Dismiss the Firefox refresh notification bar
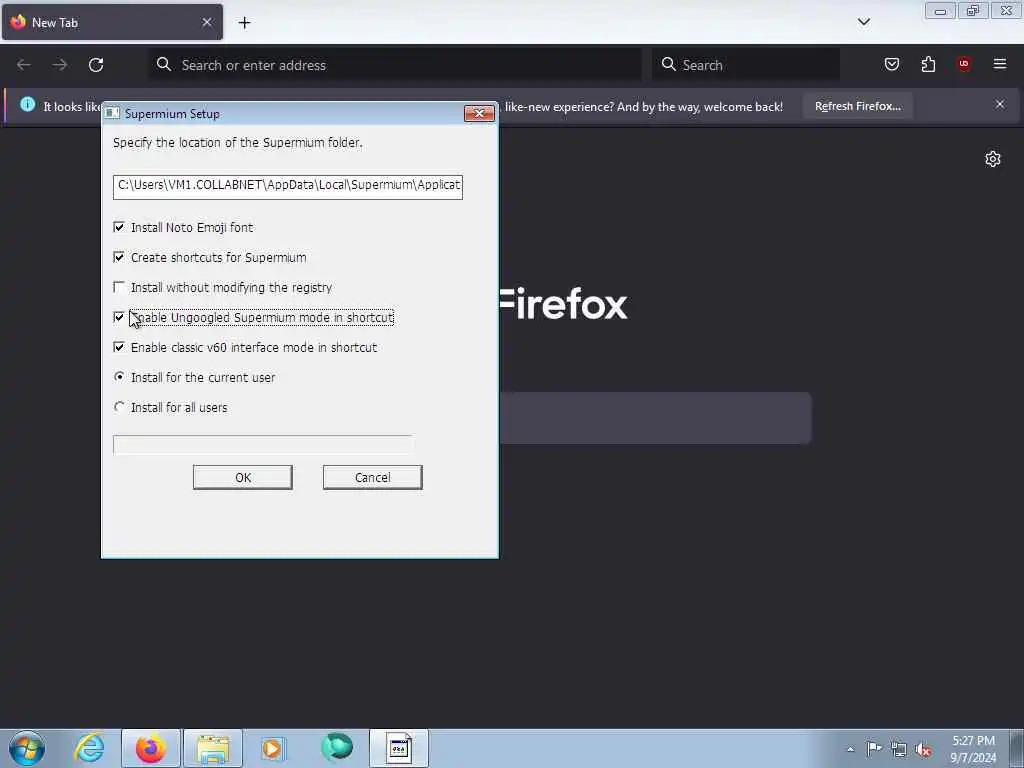This screenshot has width=1024, height=768. (1000, 104)
